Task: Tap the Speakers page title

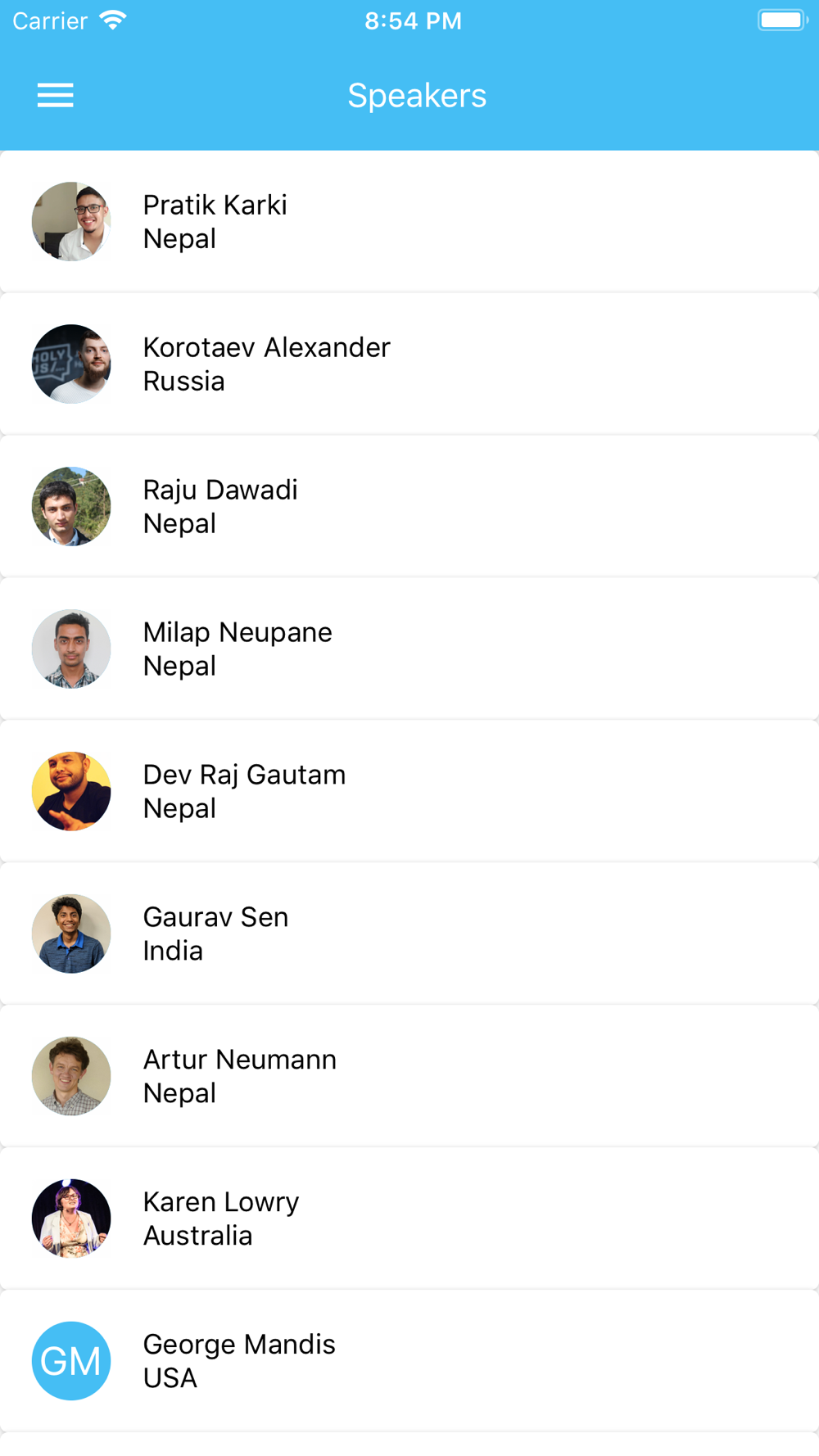Action: [x=417, y=96]
